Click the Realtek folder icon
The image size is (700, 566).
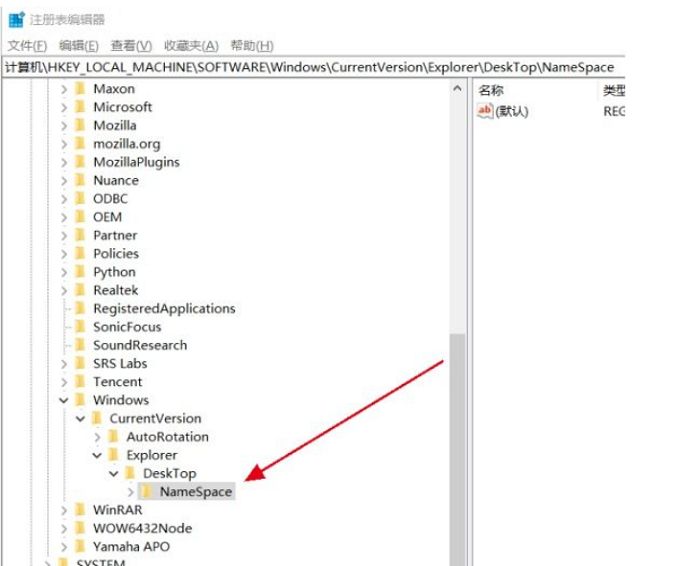(x=80, y=290)
